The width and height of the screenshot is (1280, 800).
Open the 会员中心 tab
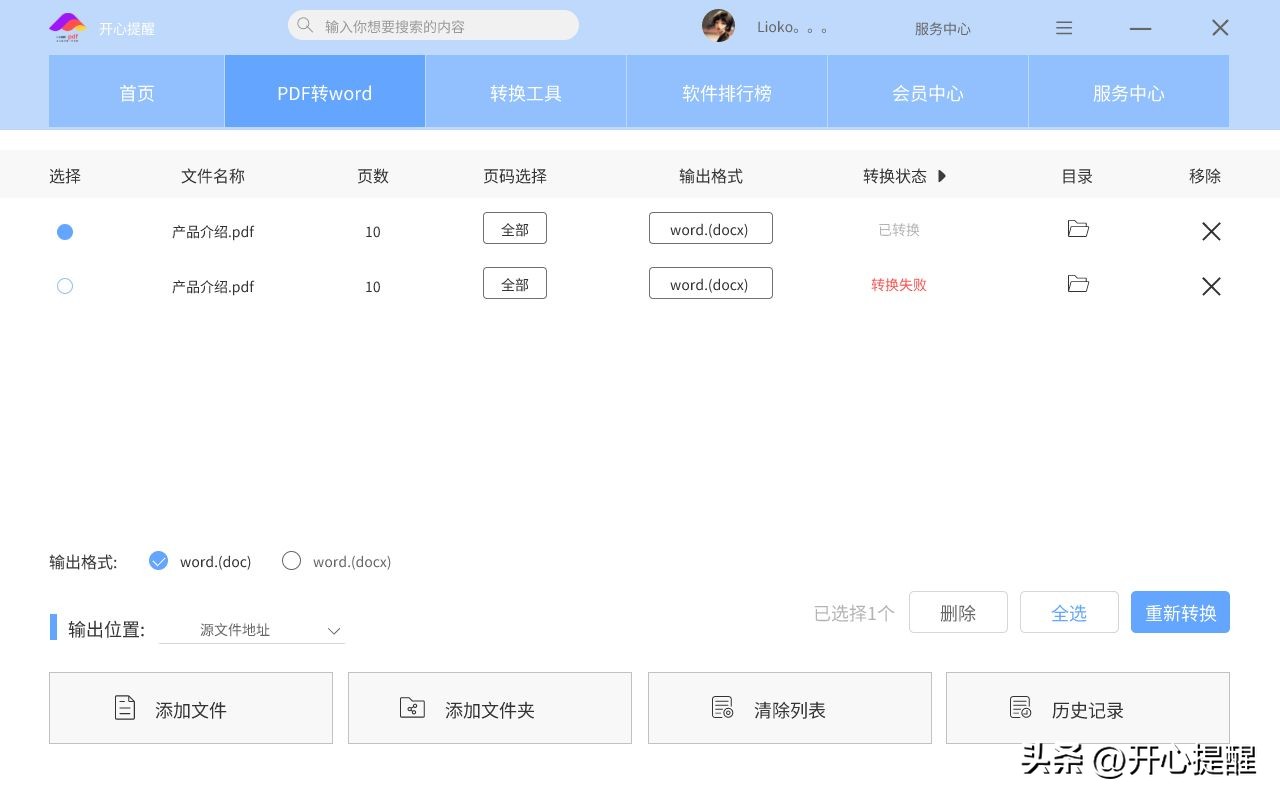click(x=927, y=92)
